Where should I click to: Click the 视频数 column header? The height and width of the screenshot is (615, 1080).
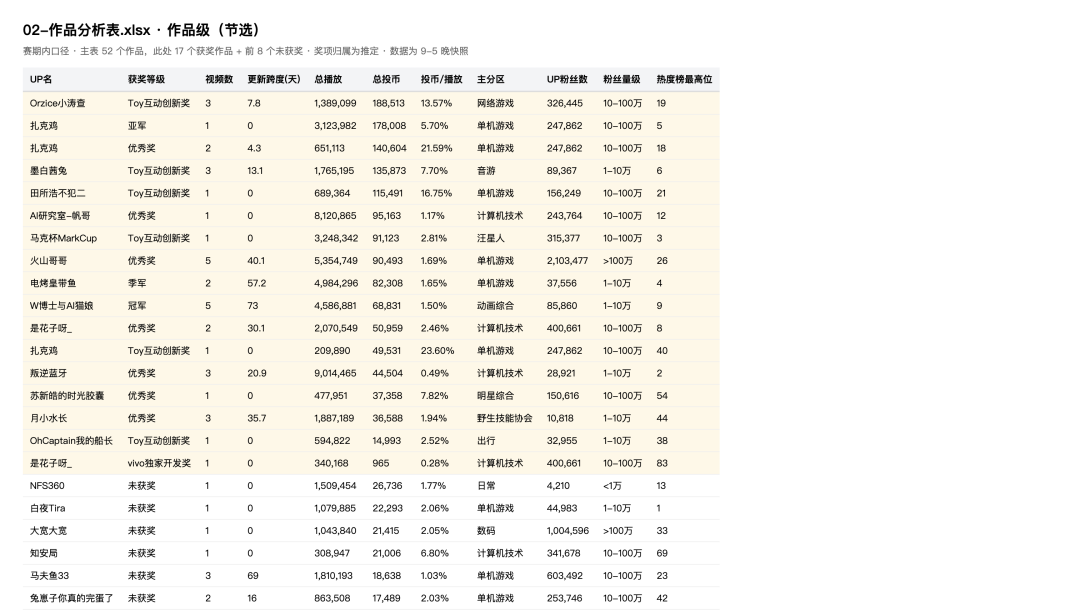click(x=219, y=79)
